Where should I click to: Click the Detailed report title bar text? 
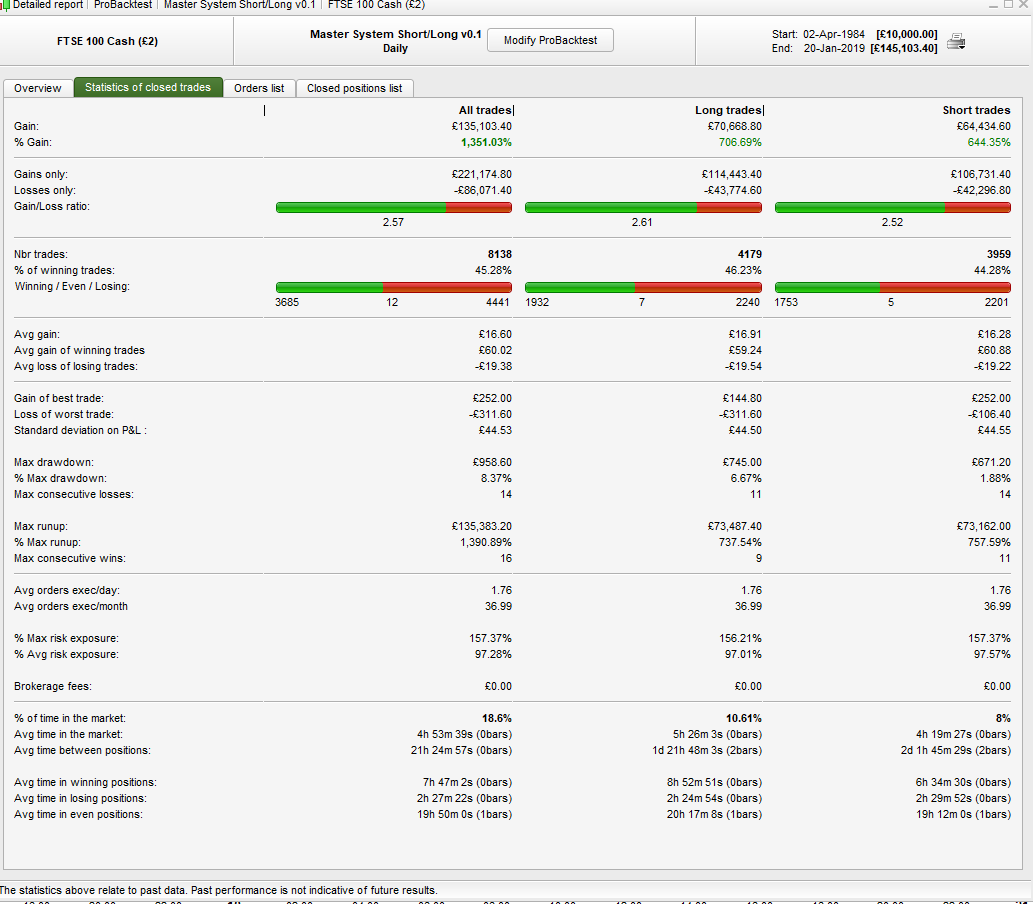[47, 5]
